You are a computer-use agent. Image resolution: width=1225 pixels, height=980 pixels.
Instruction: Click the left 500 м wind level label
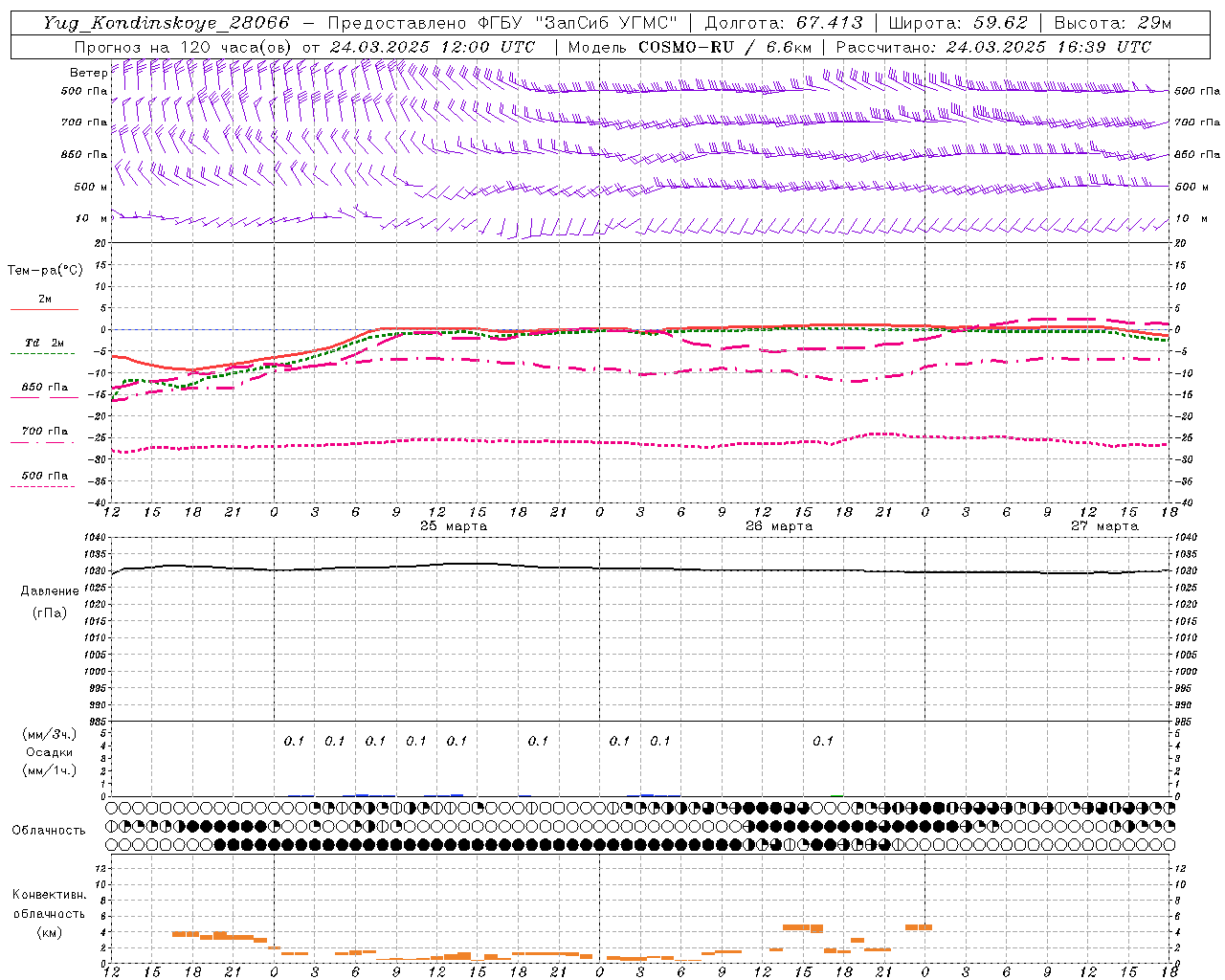click(x=91, y=187)
